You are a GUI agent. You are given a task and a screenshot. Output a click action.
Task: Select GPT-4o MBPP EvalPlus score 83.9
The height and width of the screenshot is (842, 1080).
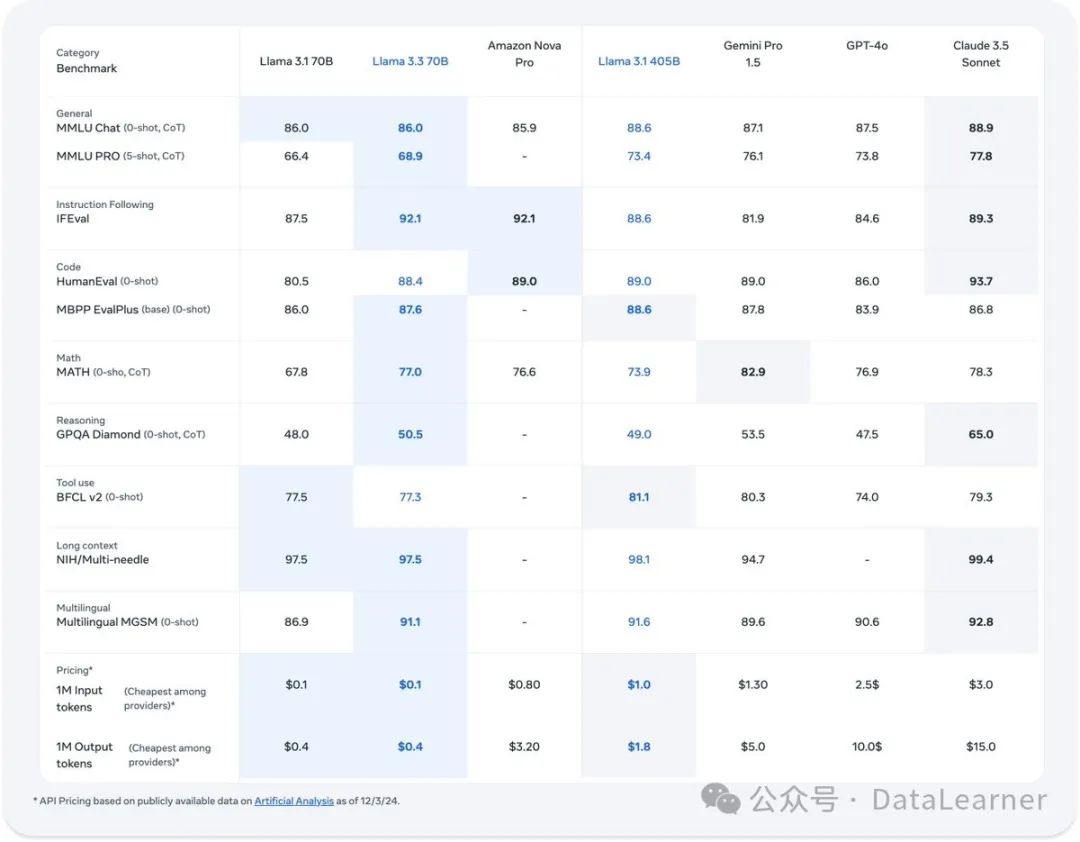(x=866, y=309)
